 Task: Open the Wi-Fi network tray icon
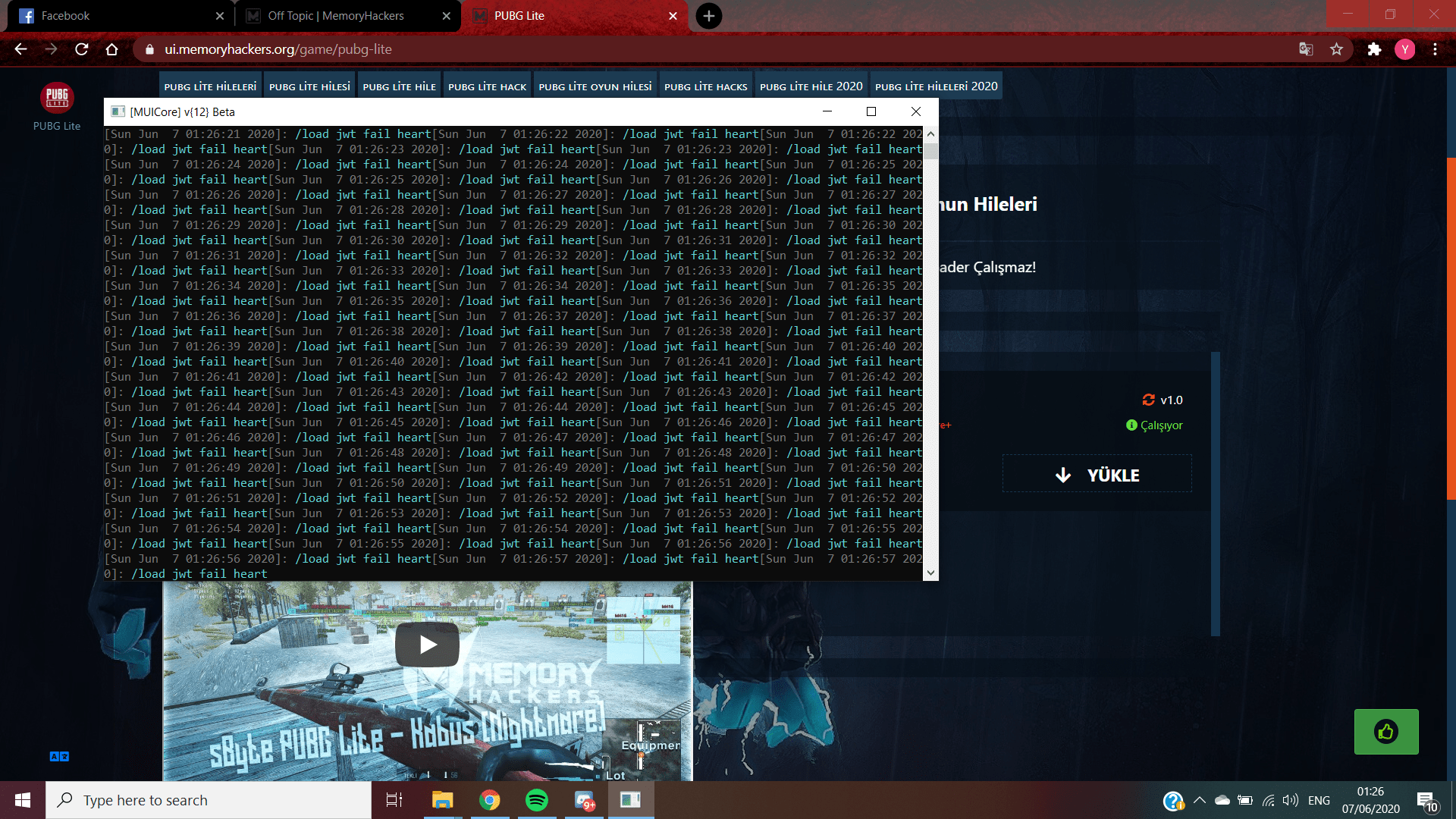[1268, 800]
